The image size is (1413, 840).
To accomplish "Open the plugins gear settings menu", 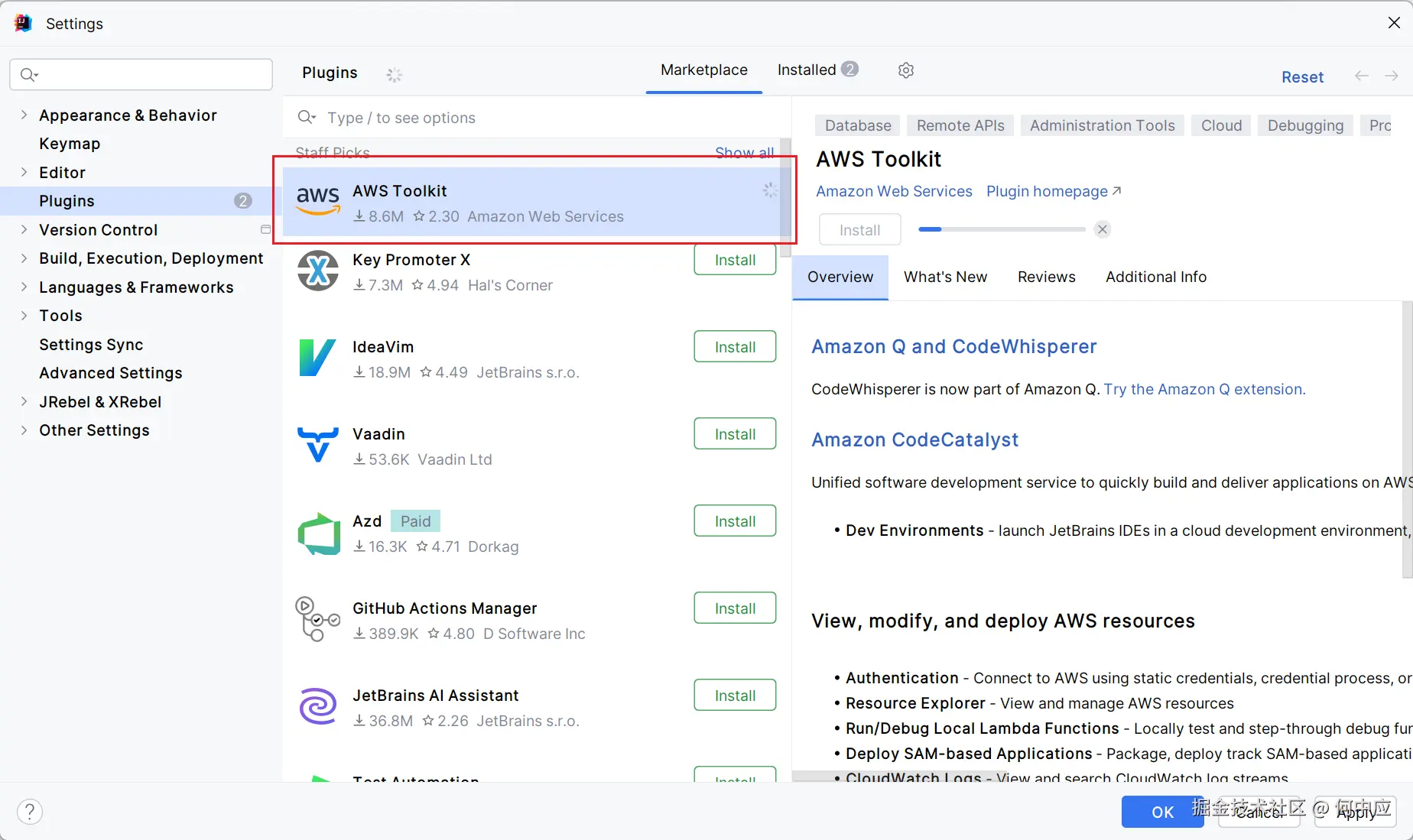I will pyautogui.click(x=906, y=70).
